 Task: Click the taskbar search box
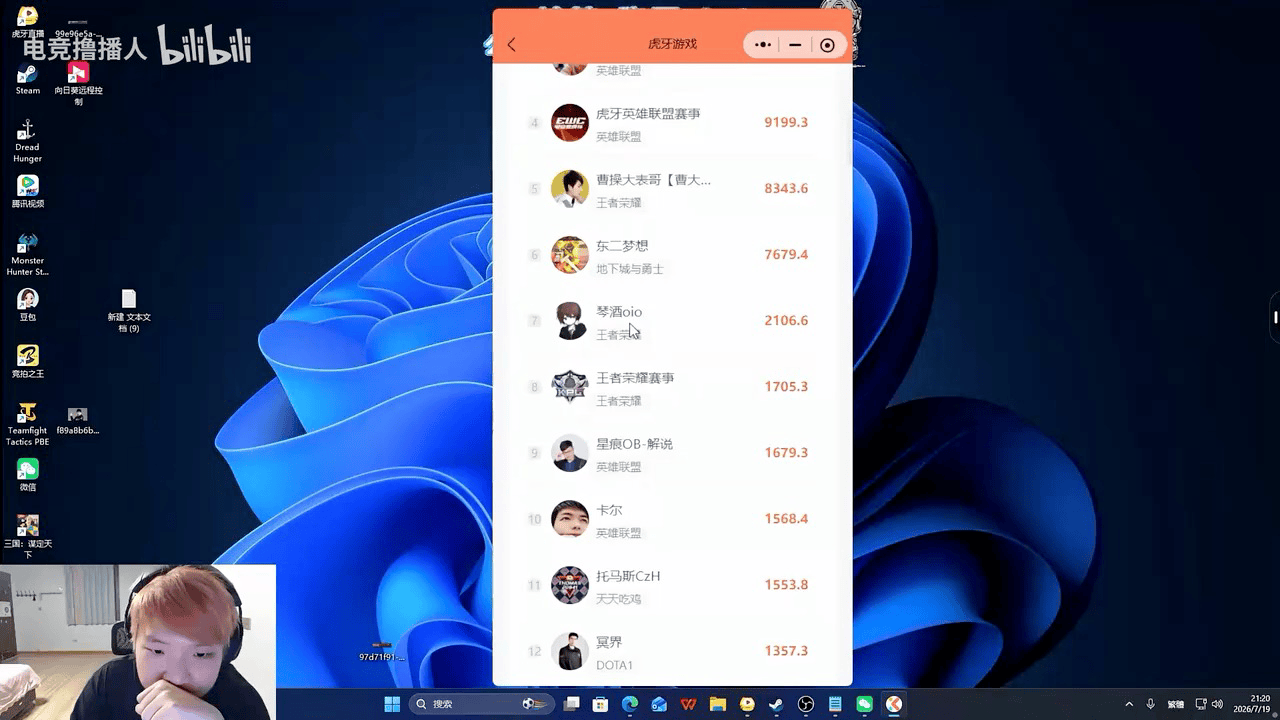click(481, 704)
